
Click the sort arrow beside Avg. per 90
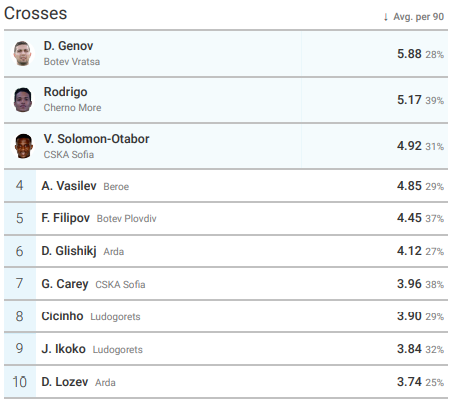click(x=386, y=17)
